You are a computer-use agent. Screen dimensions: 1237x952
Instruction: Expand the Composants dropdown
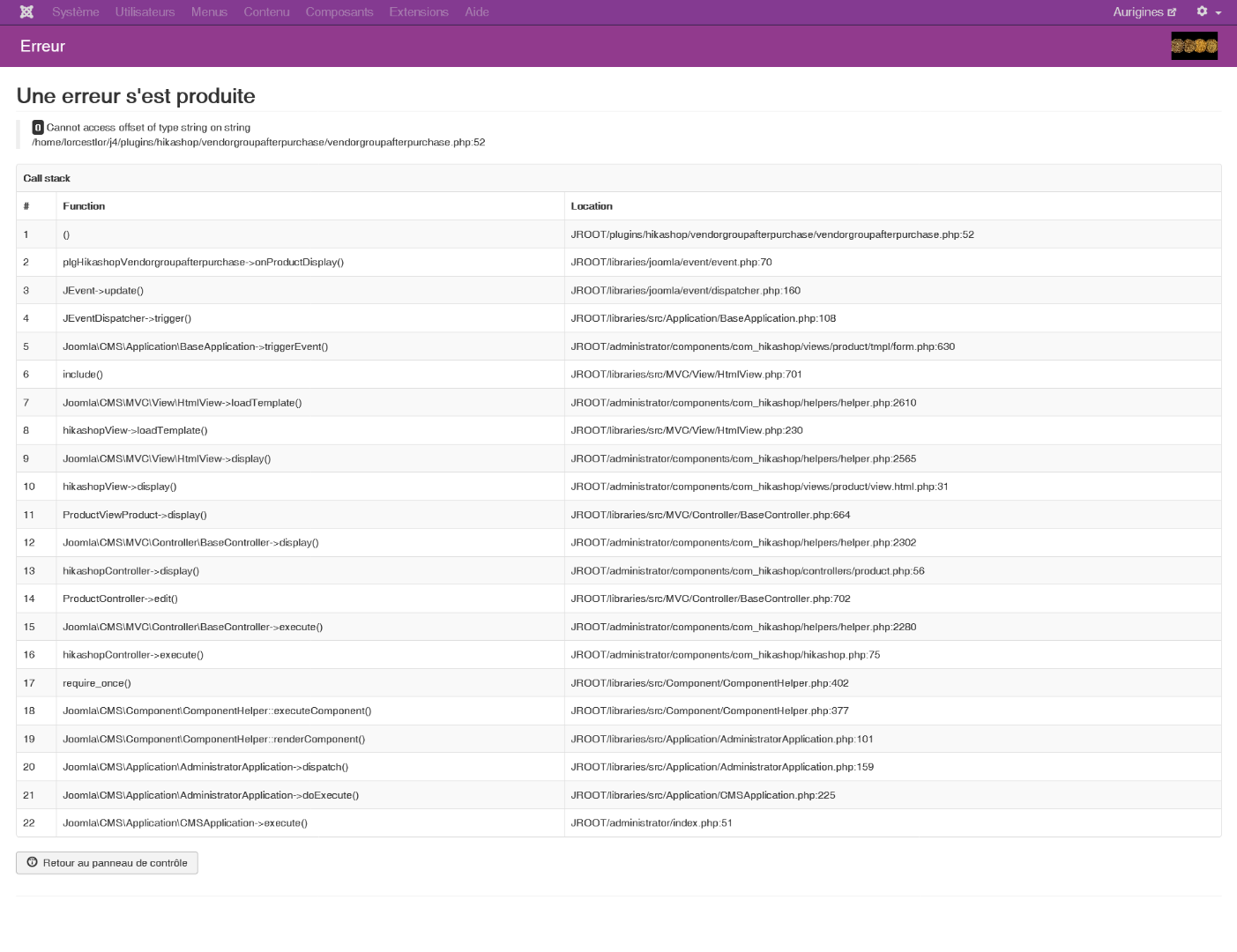(339, 11)
